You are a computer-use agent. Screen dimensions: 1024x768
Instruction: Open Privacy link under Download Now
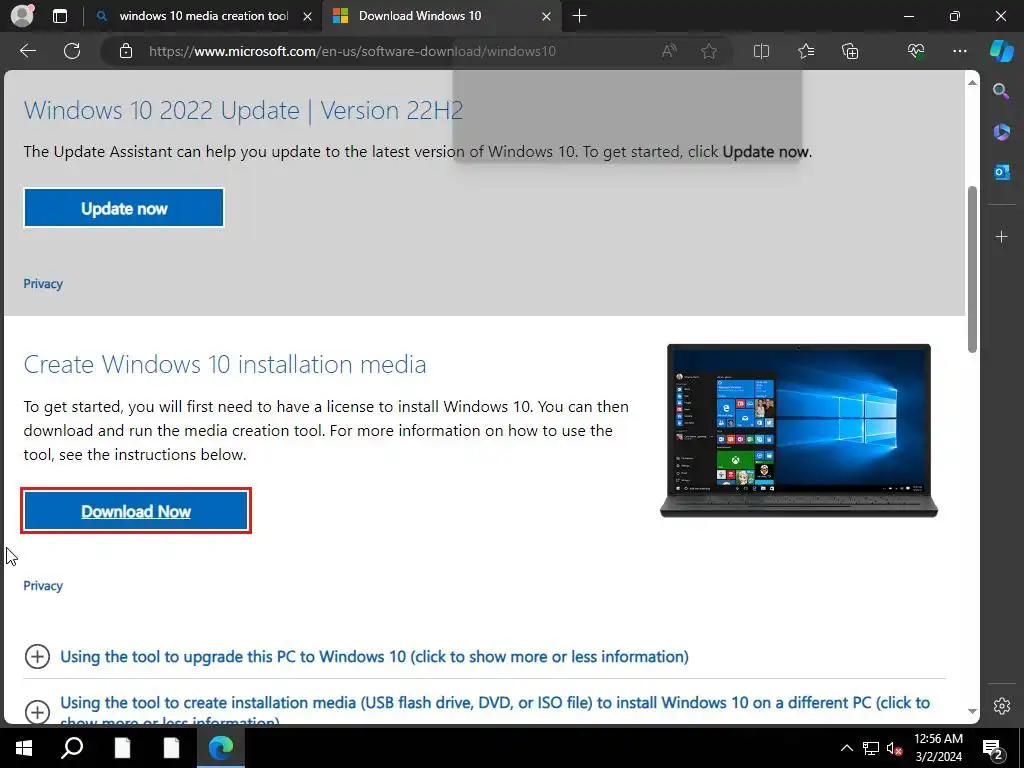point(43,585)
